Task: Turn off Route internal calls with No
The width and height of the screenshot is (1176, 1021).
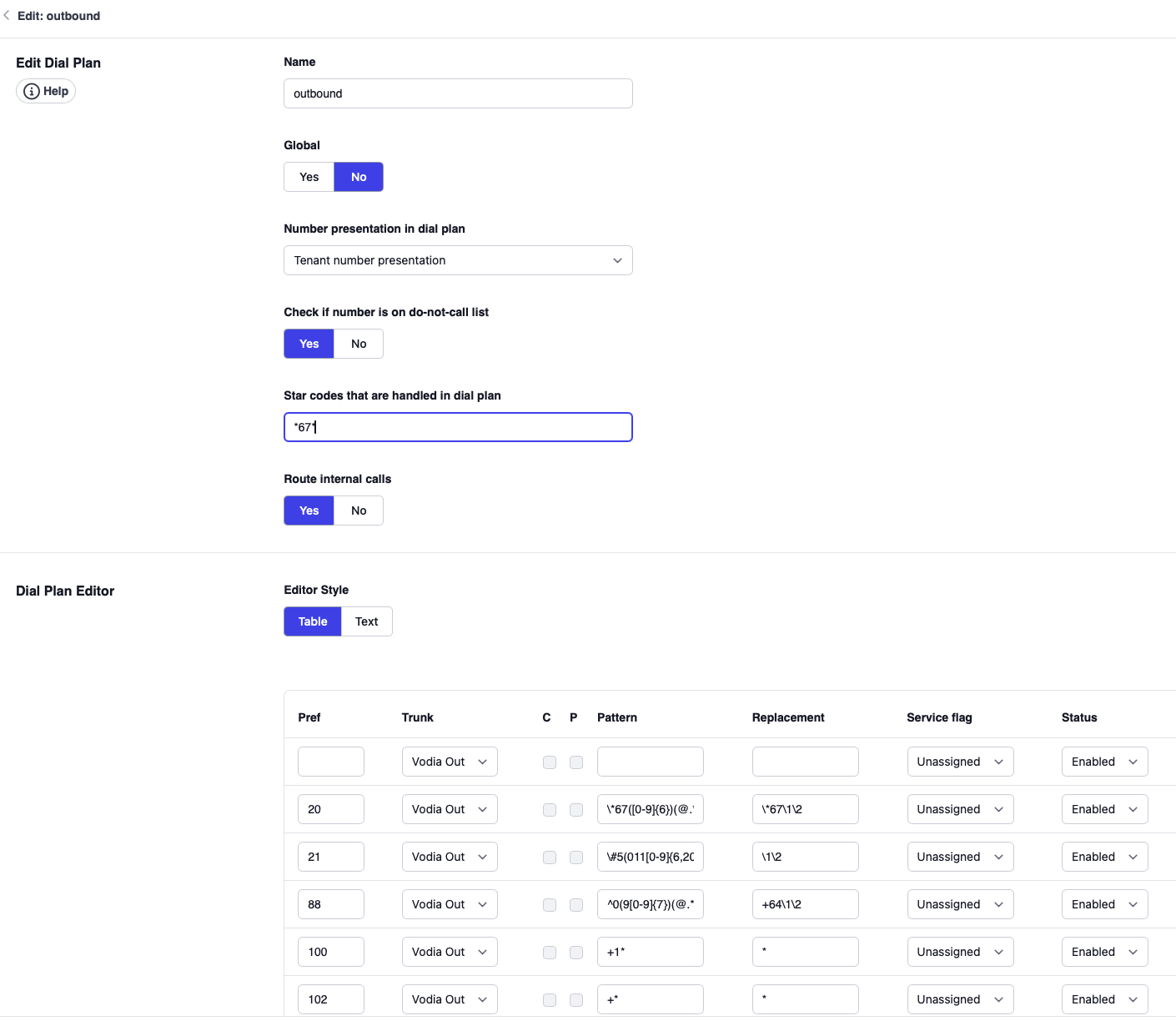Action: pos(359,510)
